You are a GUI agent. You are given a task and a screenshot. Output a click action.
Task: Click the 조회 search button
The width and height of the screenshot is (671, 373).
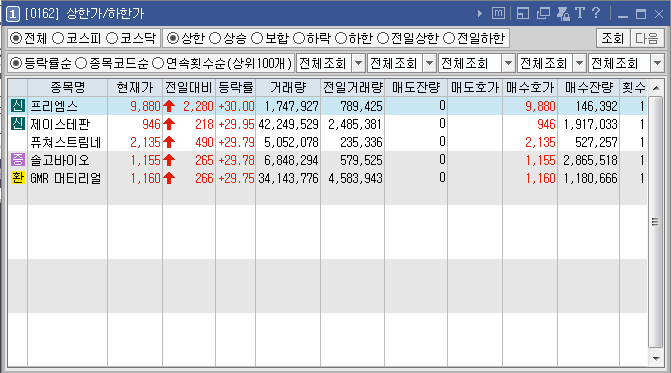pyautogui.click(x=613, y=38)
